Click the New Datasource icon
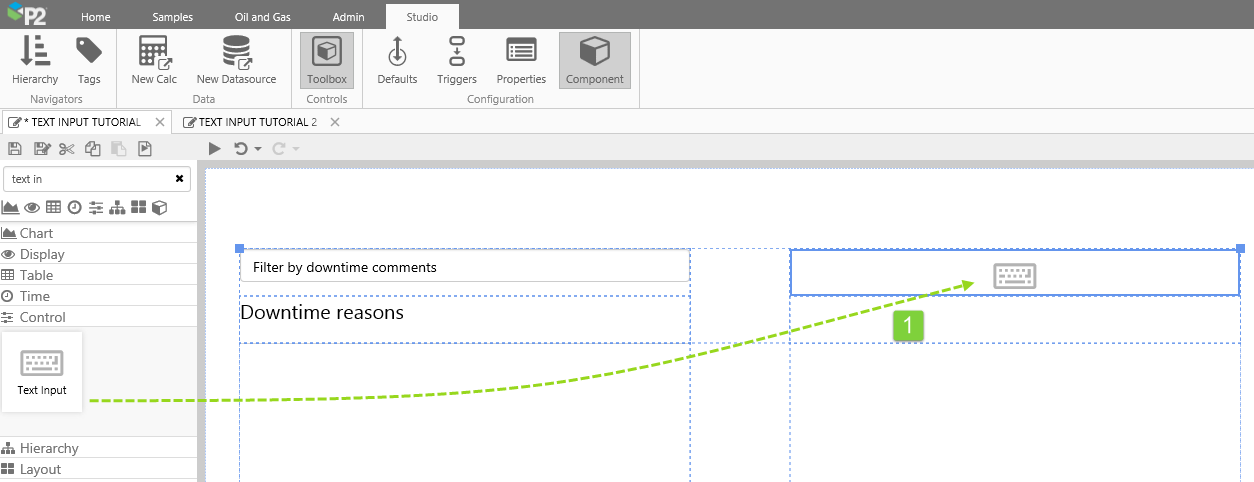The height and width of the screenshot is (482, 1254). click(235, 60)
